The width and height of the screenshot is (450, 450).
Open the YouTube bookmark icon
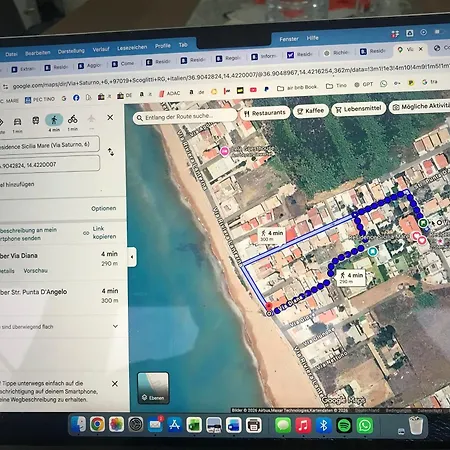tap(253, 90)
